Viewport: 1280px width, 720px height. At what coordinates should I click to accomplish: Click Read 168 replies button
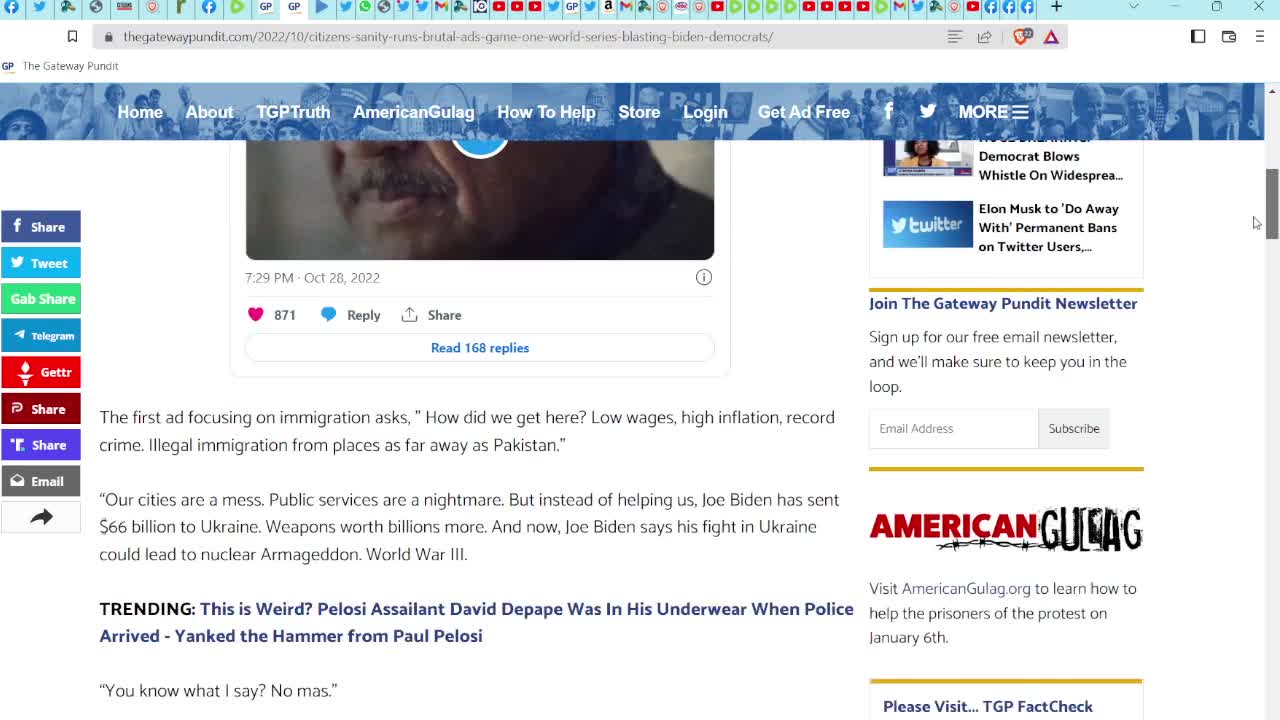tap(480, 348)
